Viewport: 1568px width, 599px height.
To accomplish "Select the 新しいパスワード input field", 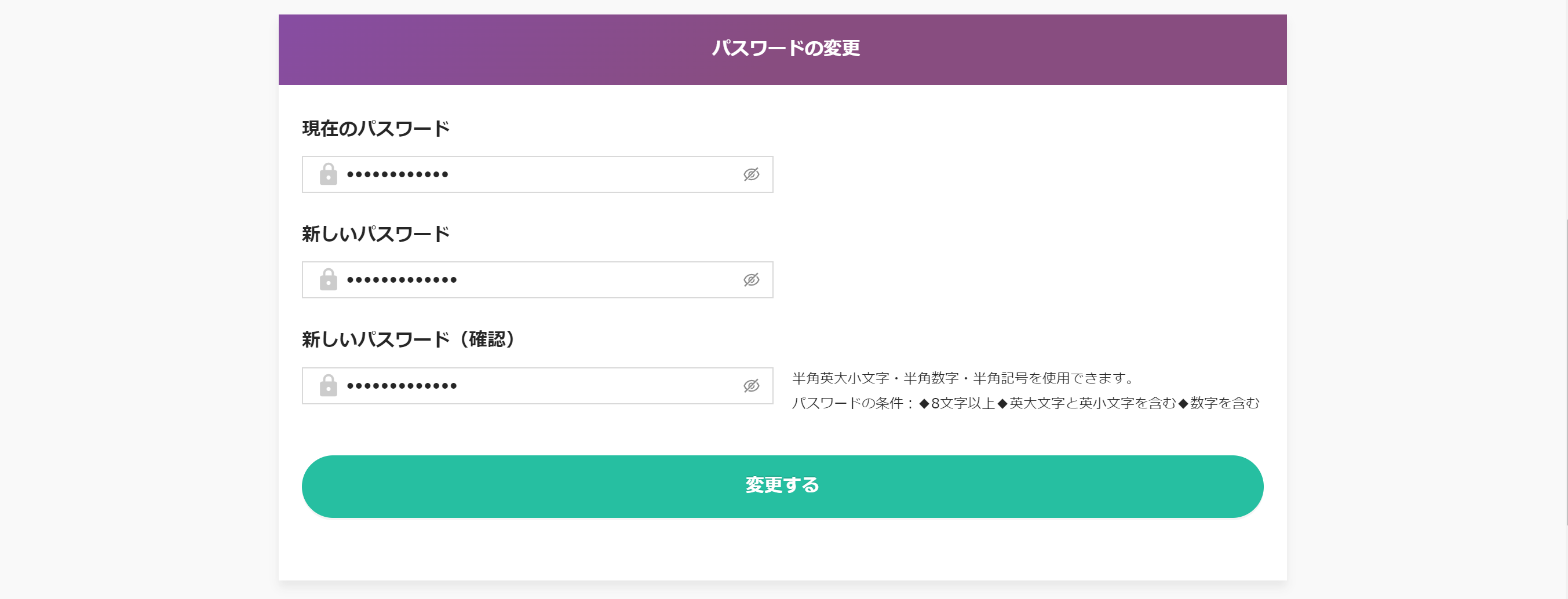I will coord(535,280).
